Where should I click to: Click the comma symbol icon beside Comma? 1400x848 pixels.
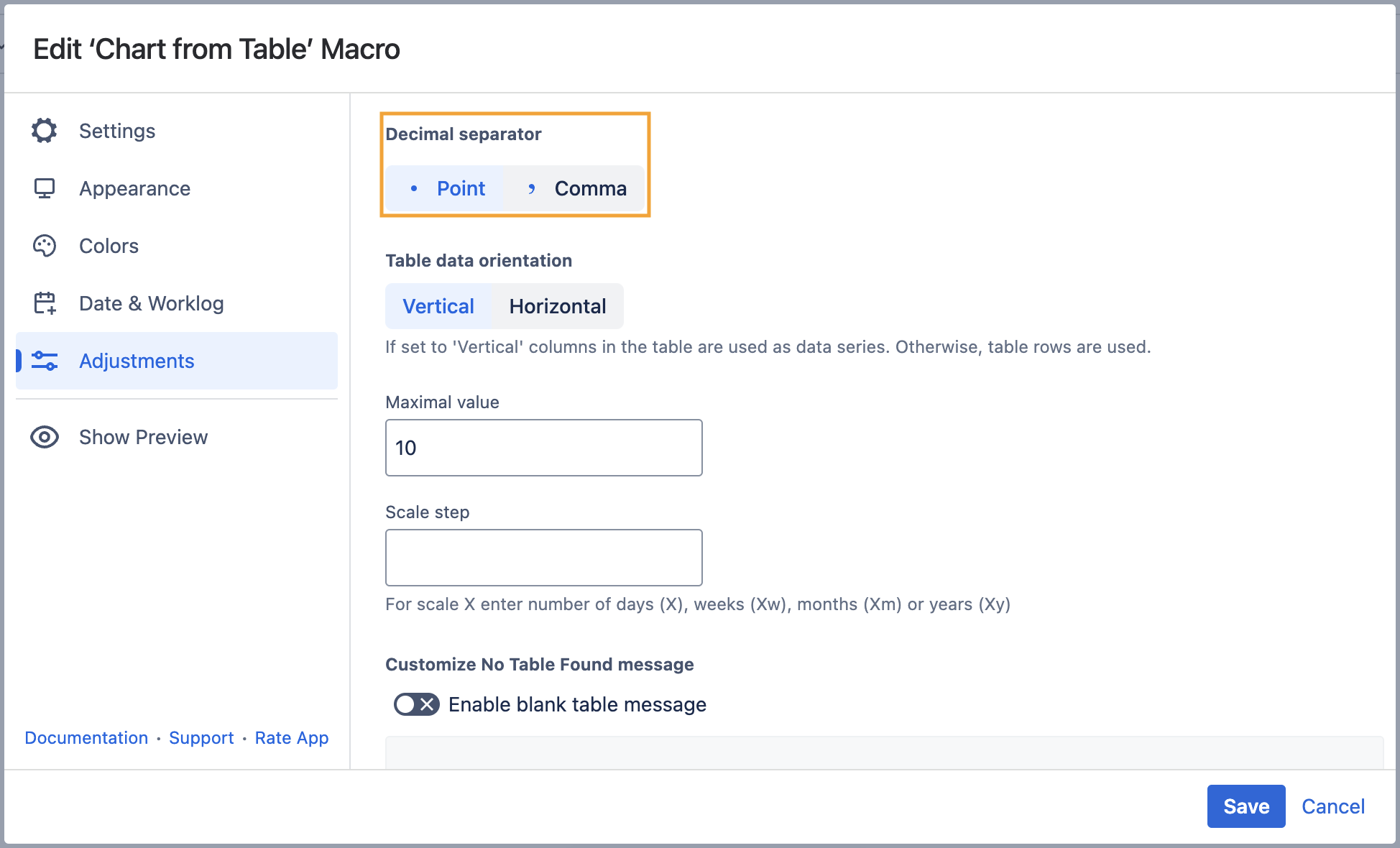pos(531,188)
